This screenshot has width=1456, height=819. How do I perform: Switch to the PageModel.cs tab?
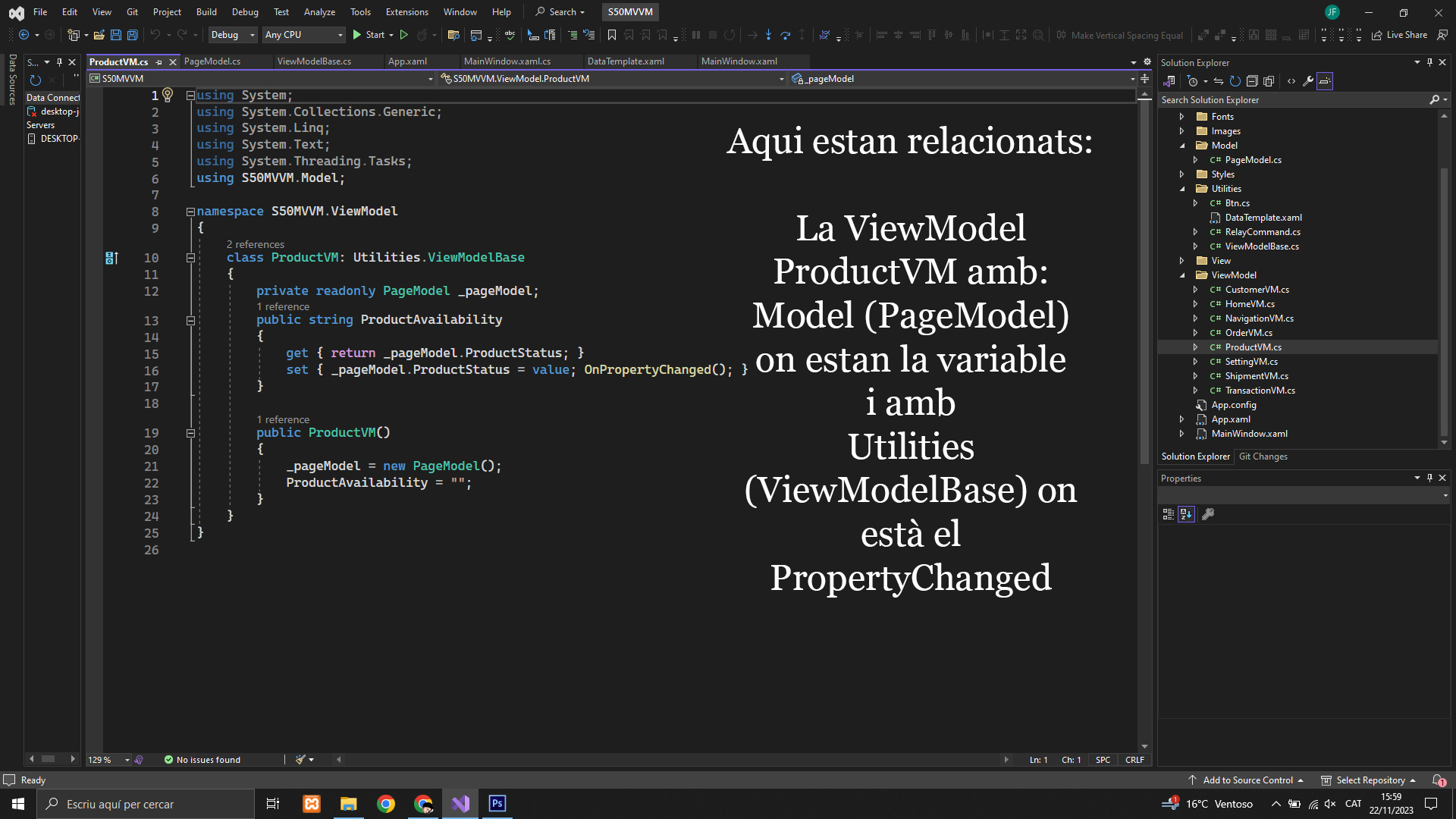pos(212,61)
